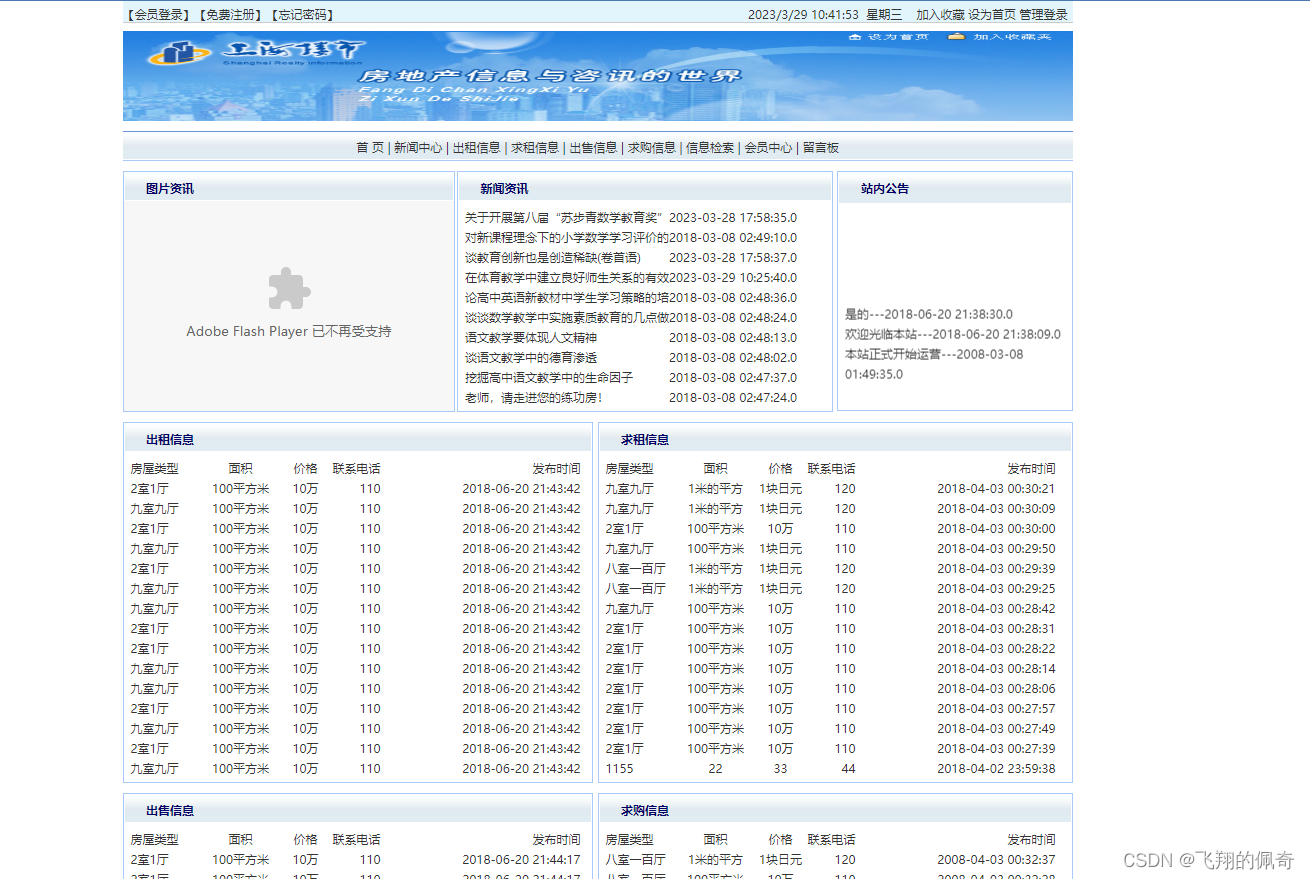Open the 会员登录 link

159,15
